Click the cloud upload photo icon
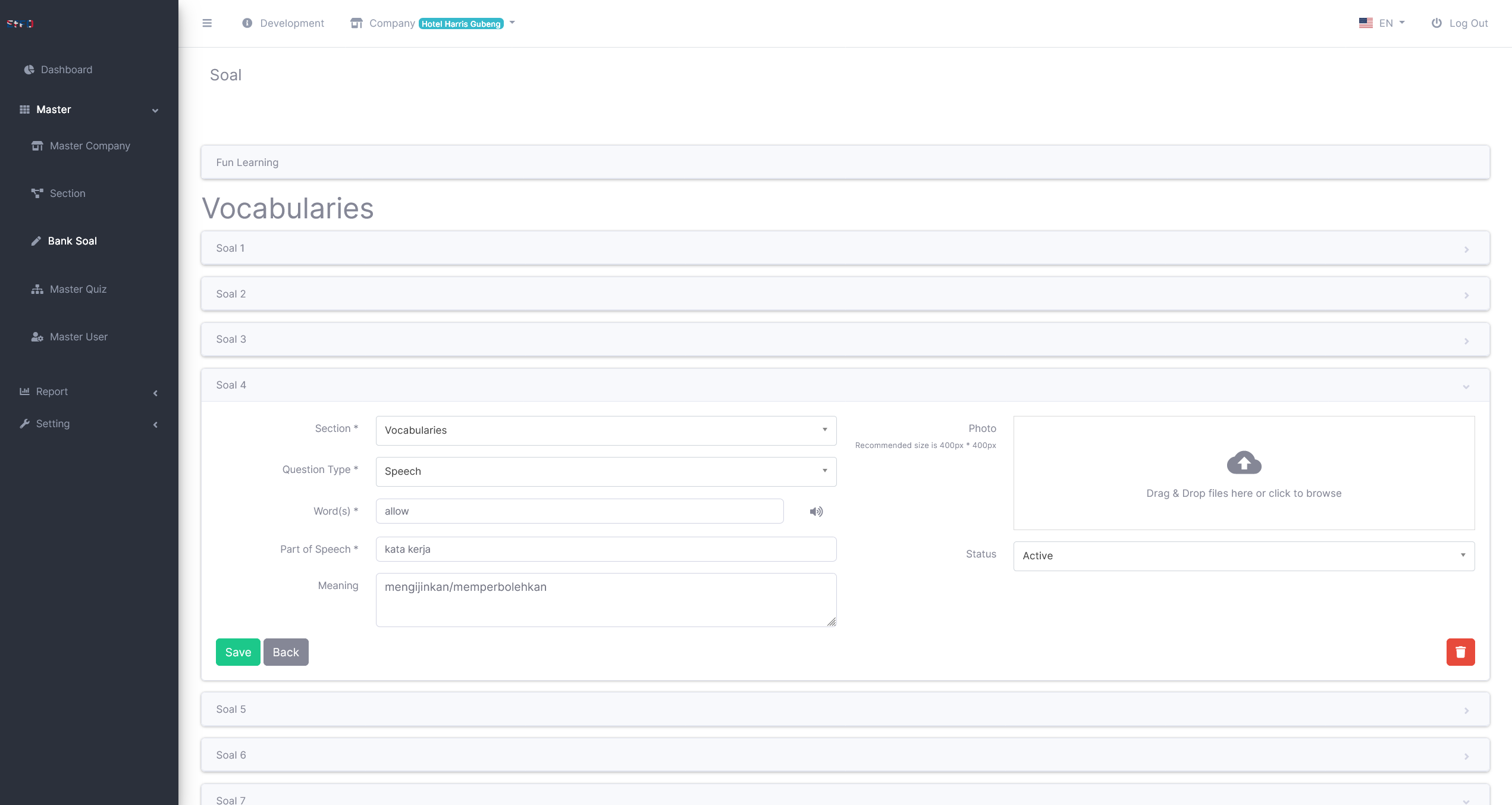 tap(1244, 463)
